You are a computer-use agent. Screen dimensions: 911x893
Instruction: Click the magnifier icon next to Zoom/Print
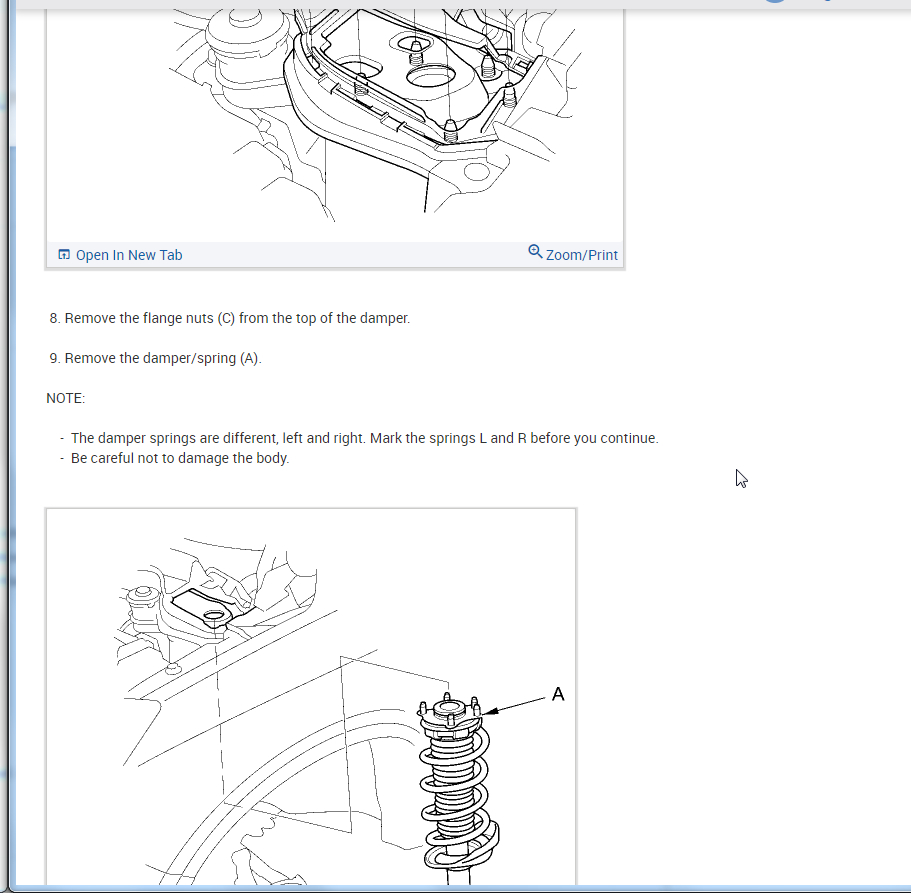tap(535, 252)
